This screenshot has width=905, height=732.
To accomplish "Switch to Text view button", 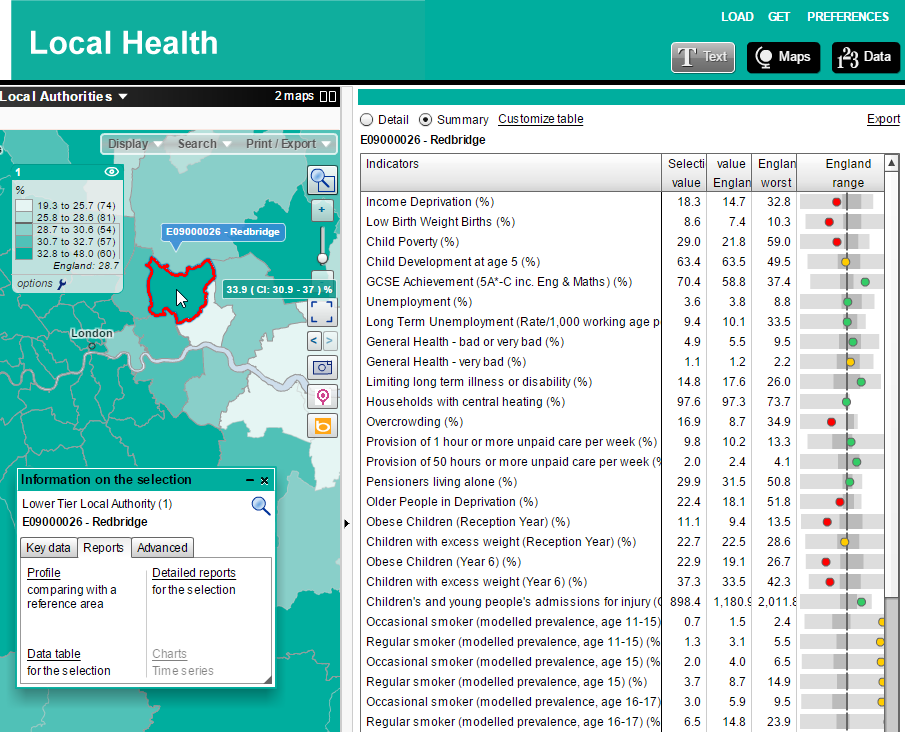I will (702, 57).
